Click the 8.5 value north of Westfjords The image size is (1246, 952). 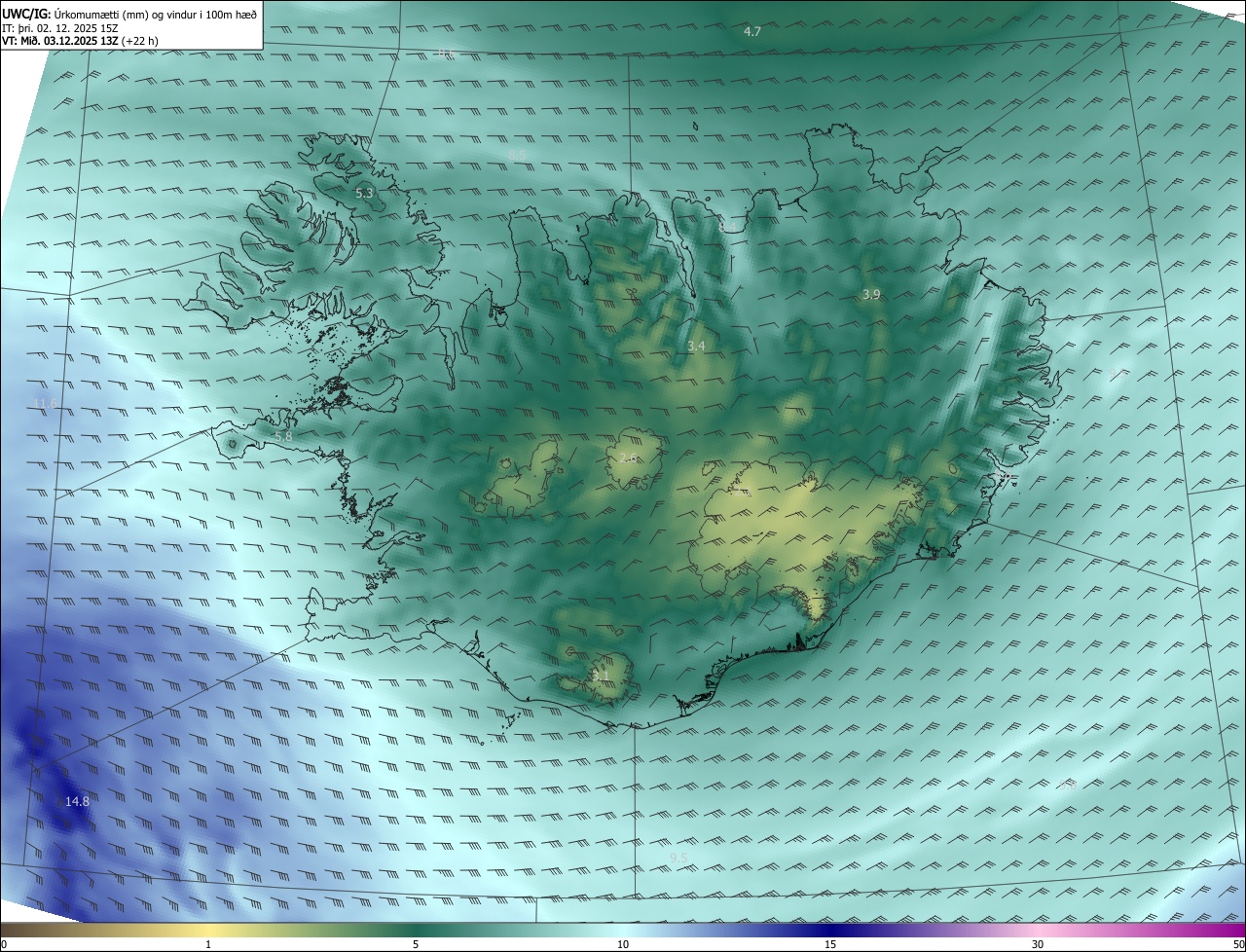coord(517,155)
